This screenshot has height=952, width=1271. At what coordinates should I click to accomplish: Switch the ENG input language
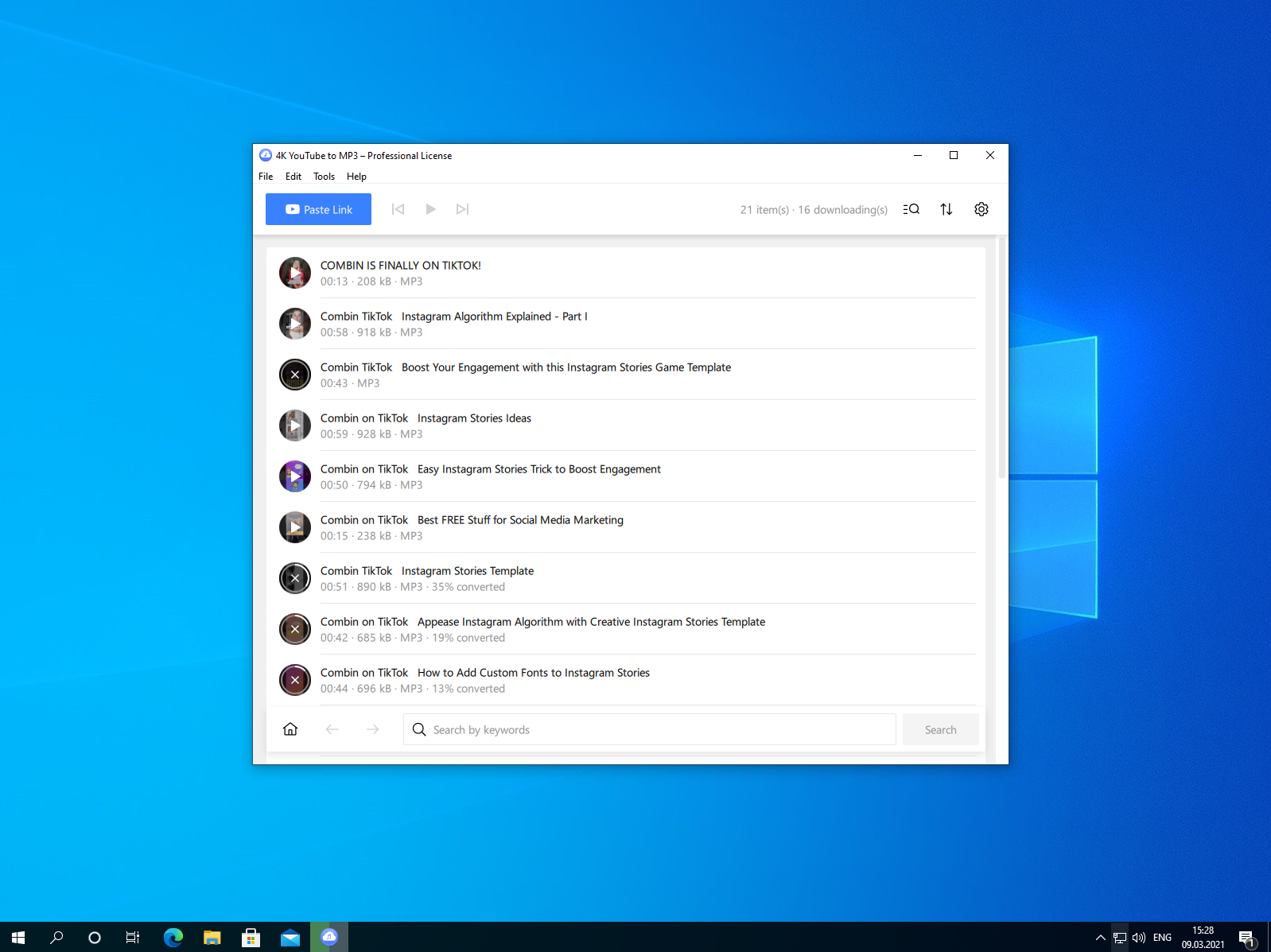[x=1163, y=938]
